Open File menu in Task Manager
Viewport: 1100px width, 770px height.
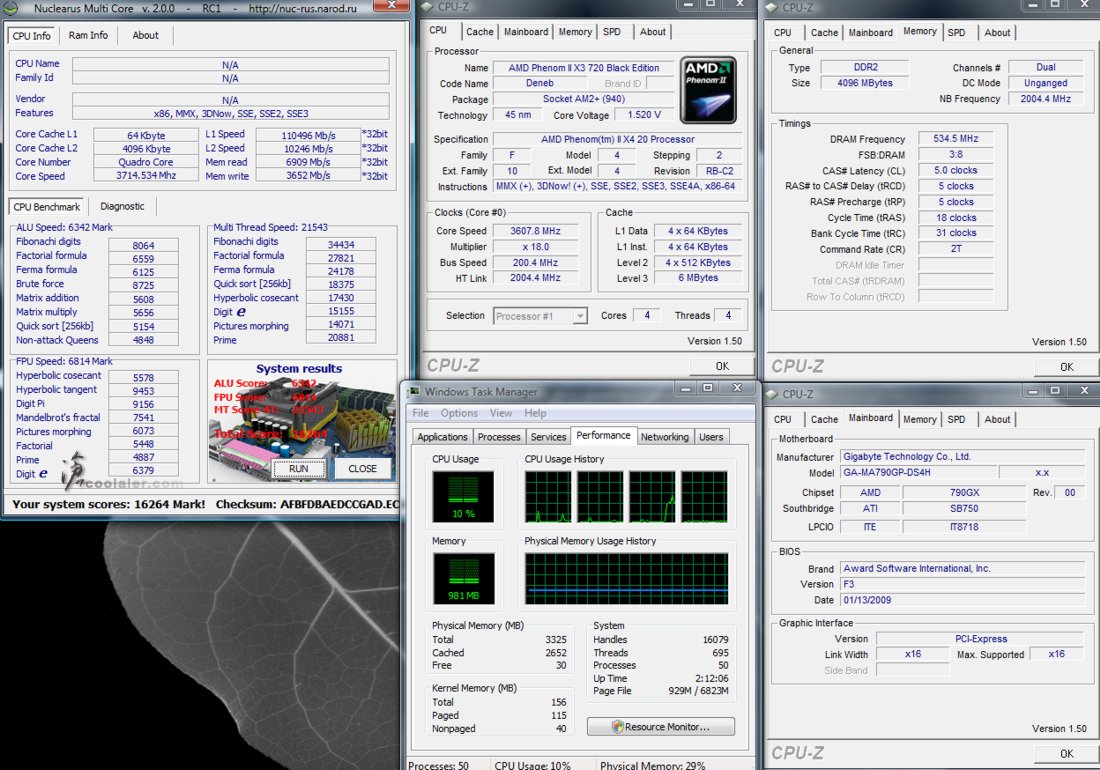tap(421, 413)
